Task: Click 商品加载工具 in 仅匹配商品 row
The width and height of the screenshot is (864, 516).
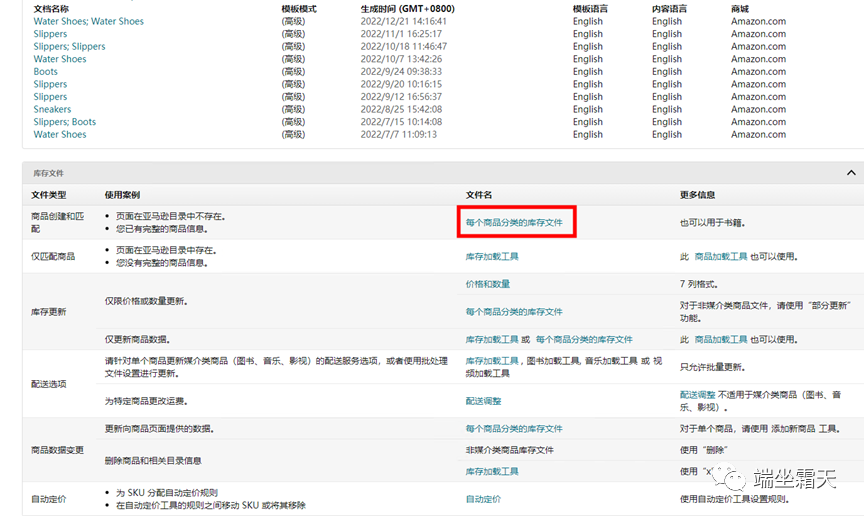Action: (x=721, y=256)
